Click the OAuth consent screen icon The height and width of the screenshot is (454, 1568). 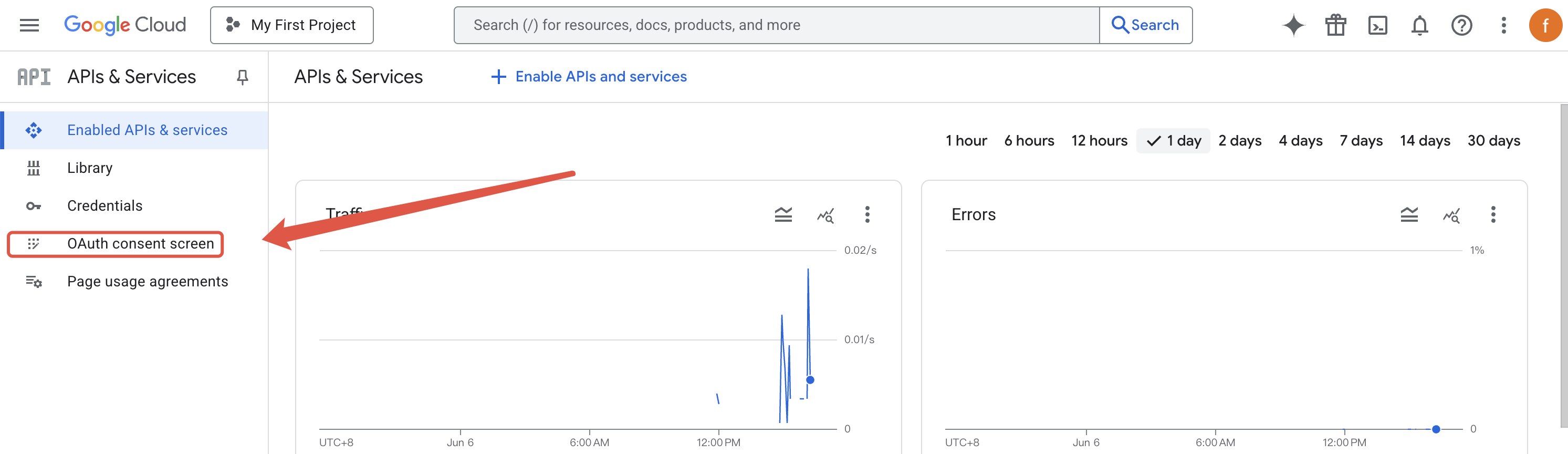coord(34,244)
